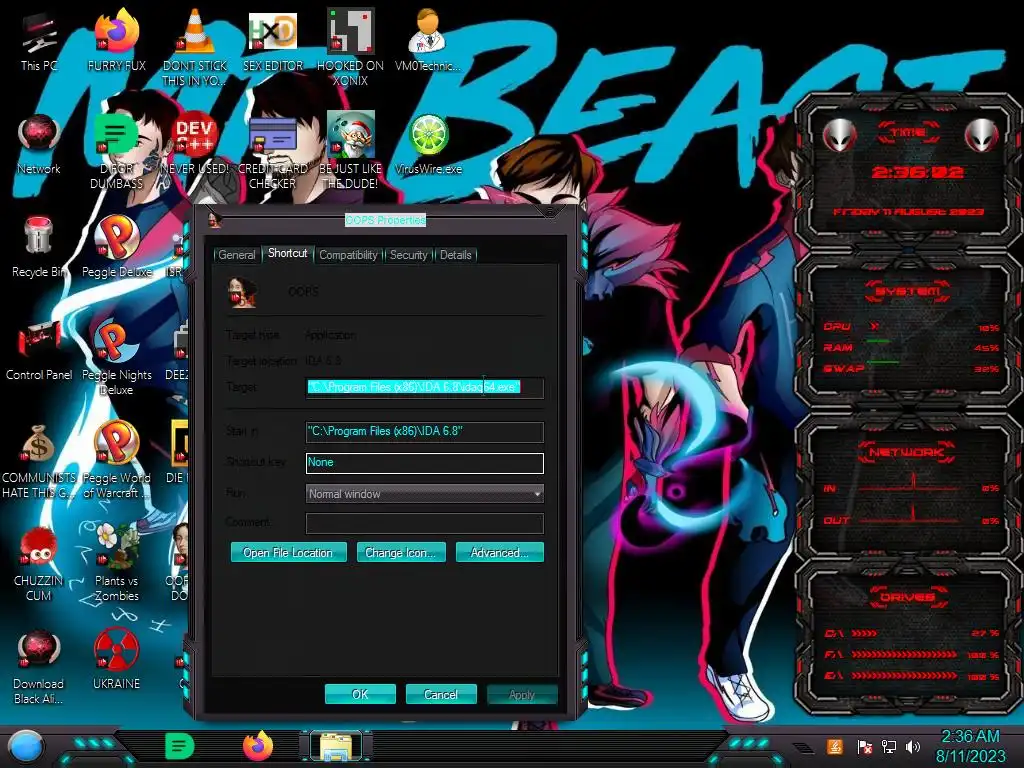Select the Download Black Ali desktop icon
The image size is (1024, 768).
(39, 666)
